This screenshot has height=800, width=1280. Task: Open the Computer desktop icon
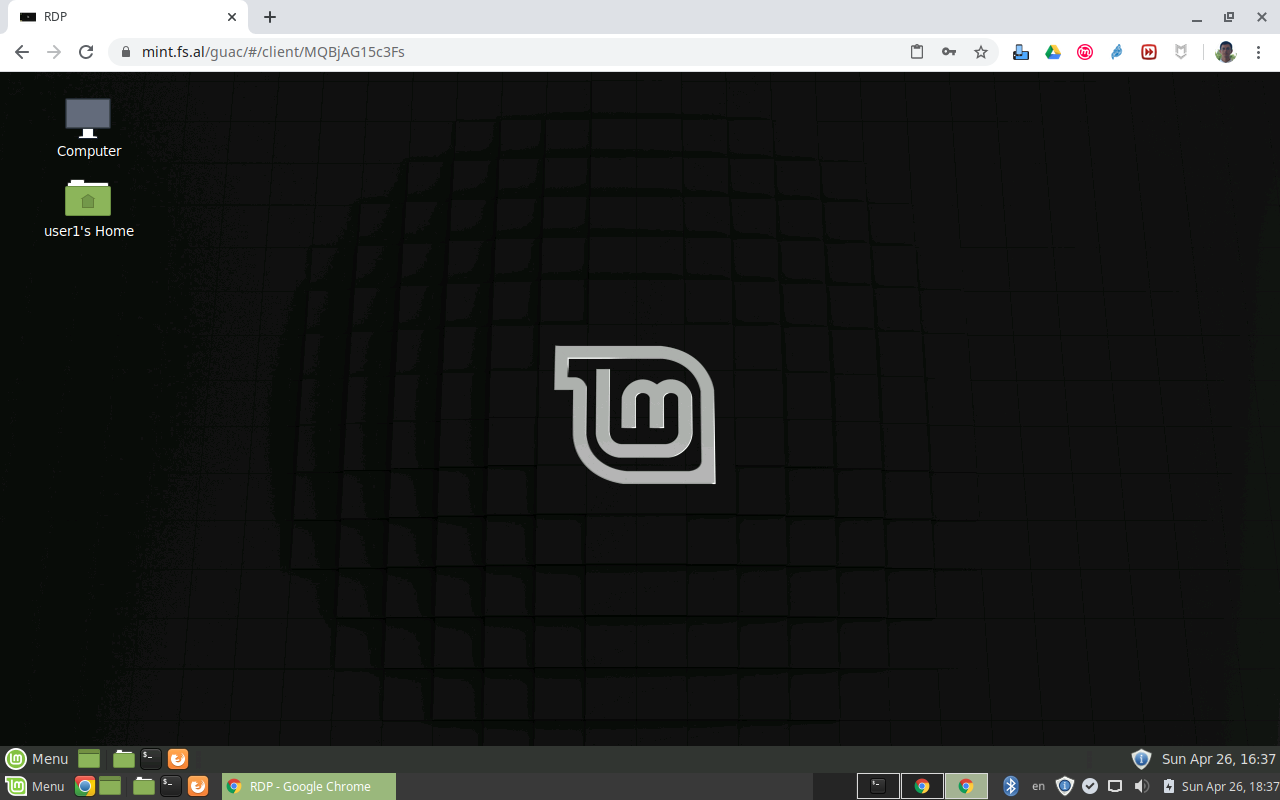click(x=88, y=127)
